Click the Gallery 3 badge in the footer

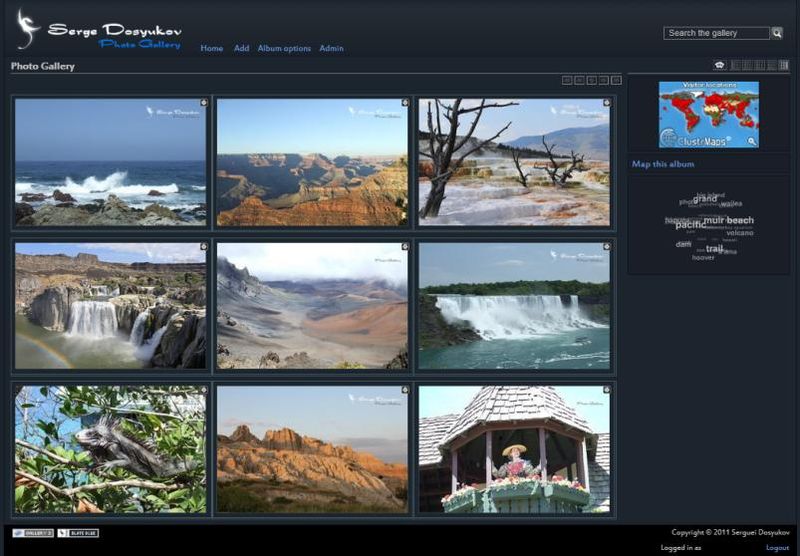click(33, 533)
